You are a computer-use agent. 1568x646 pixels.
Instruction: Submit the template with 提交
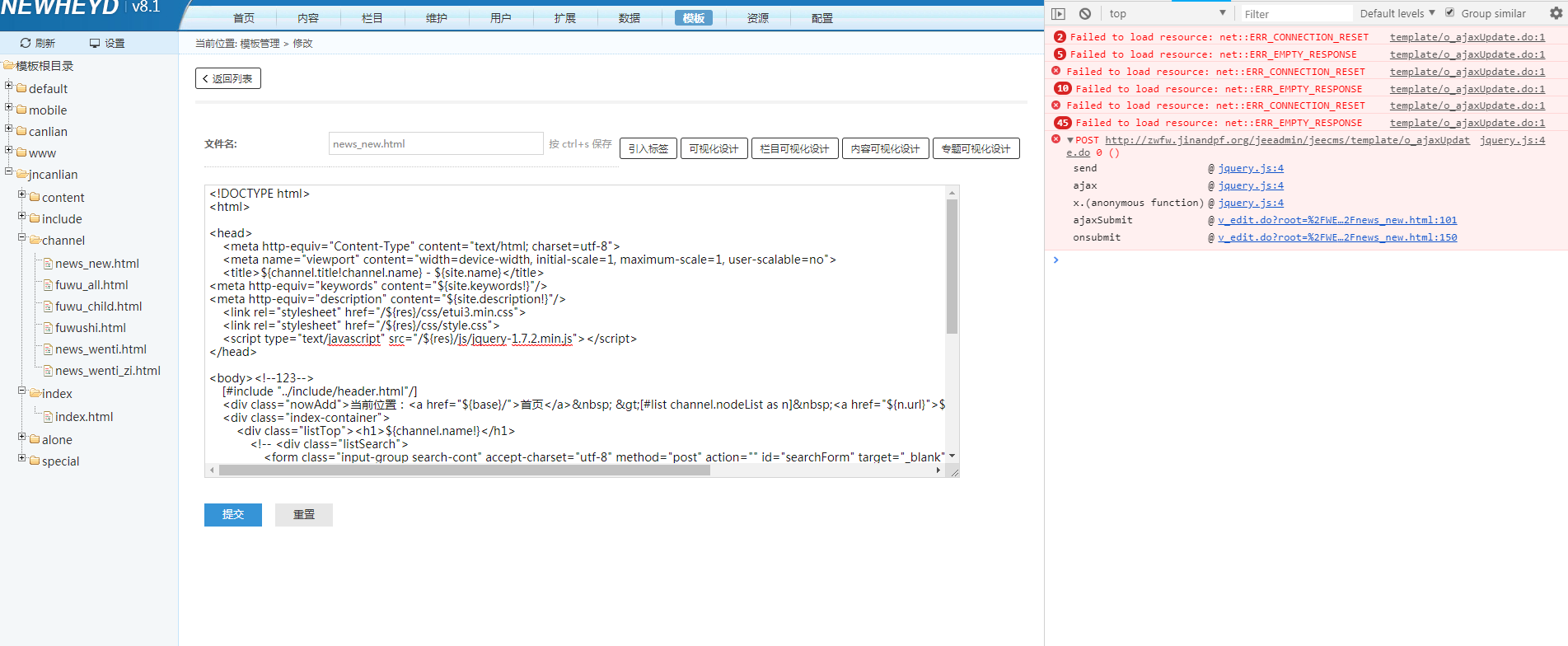(233, 515)
